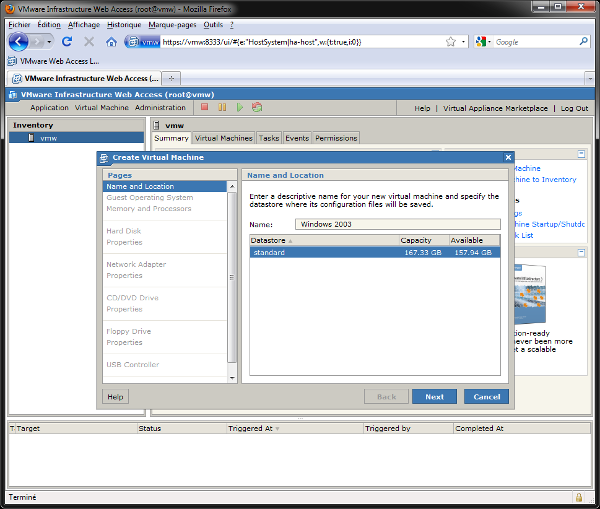The width and height of the screenshot is (600, 509).
Task: Click the status bar padlock icon
Action: 579,498
